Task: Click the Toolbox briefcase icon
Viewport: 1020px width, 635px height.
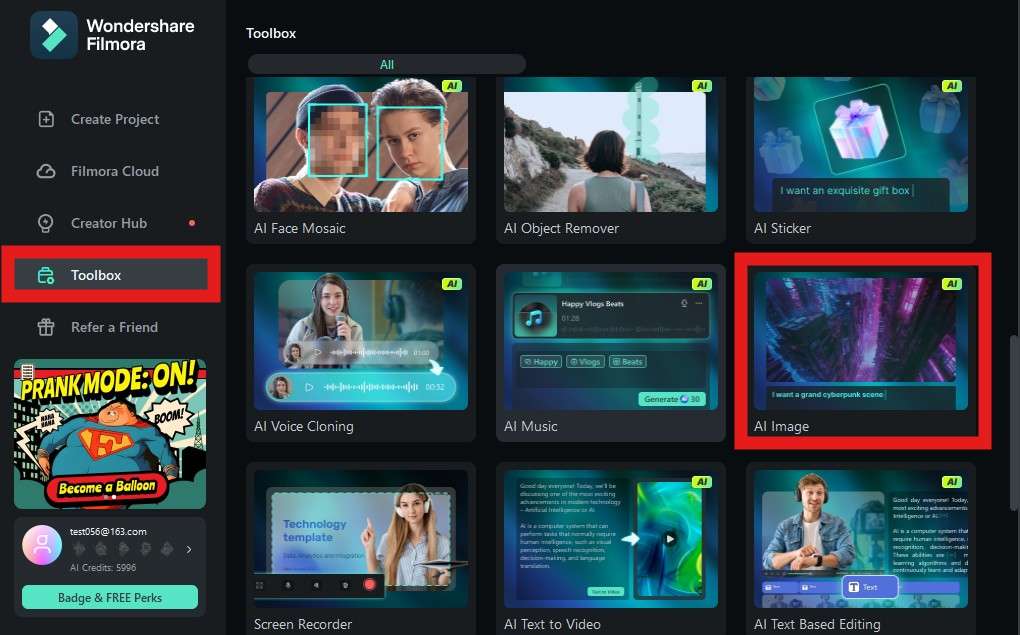Action: (46, 275)
